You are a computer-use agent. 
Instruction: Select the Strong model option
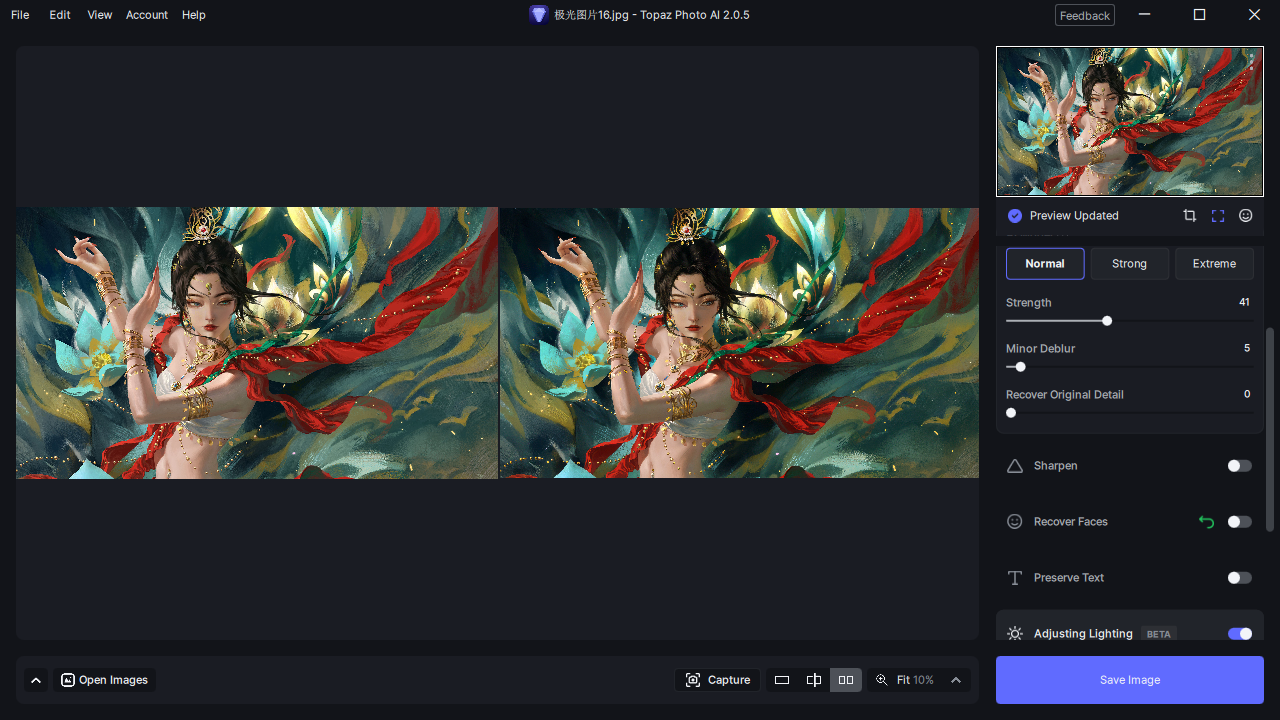[x=1129, y=264]
